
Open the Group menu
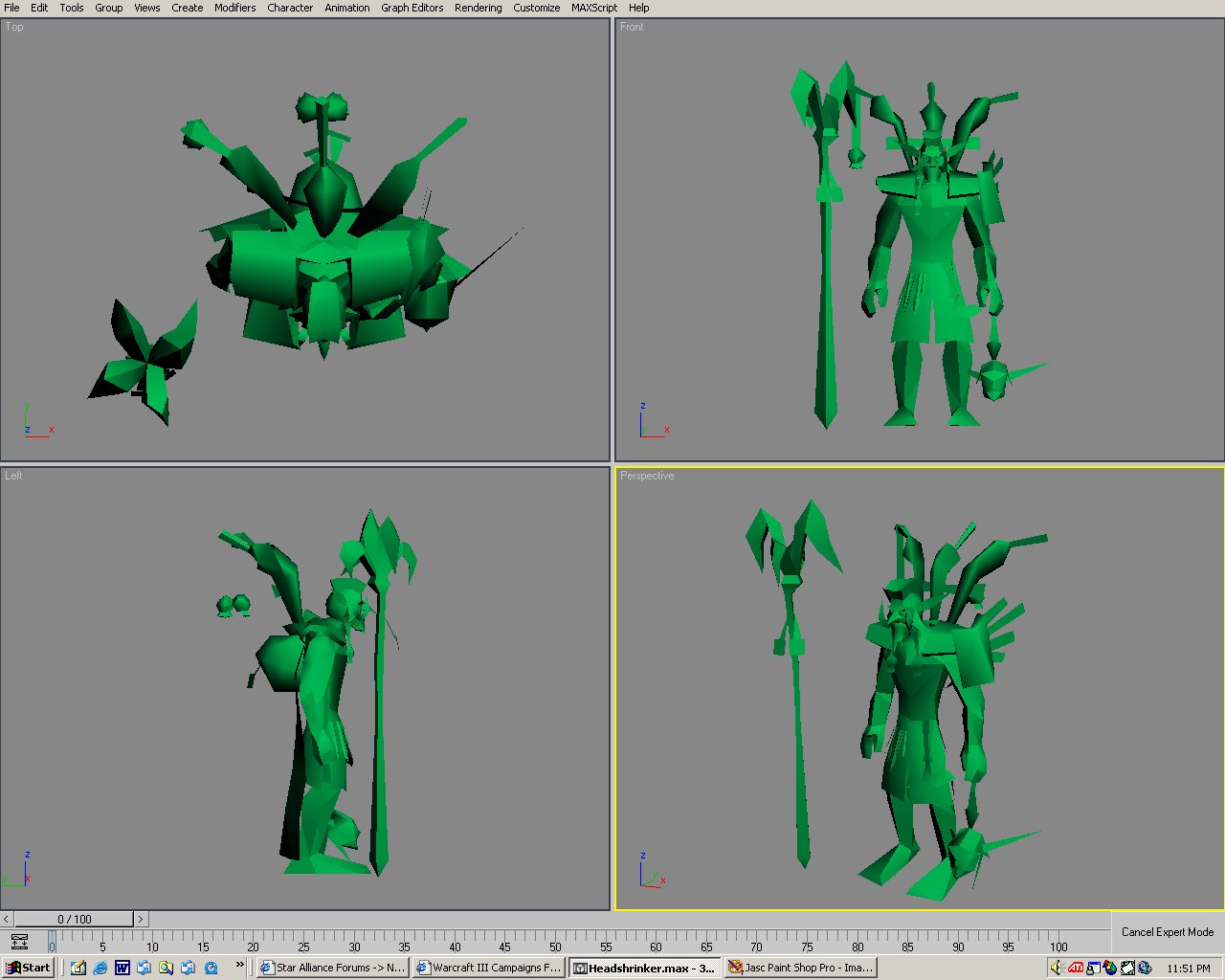click(108, 8)
